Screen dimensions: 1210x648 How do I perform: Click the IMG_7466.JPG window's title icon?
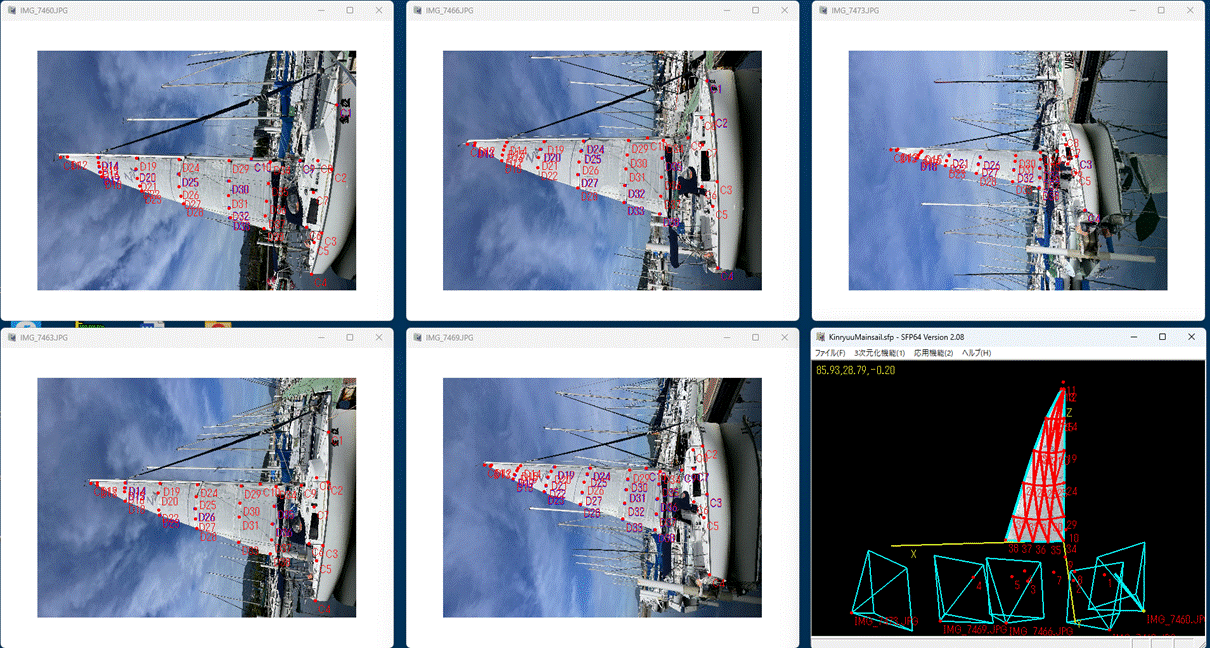[416, 10]
